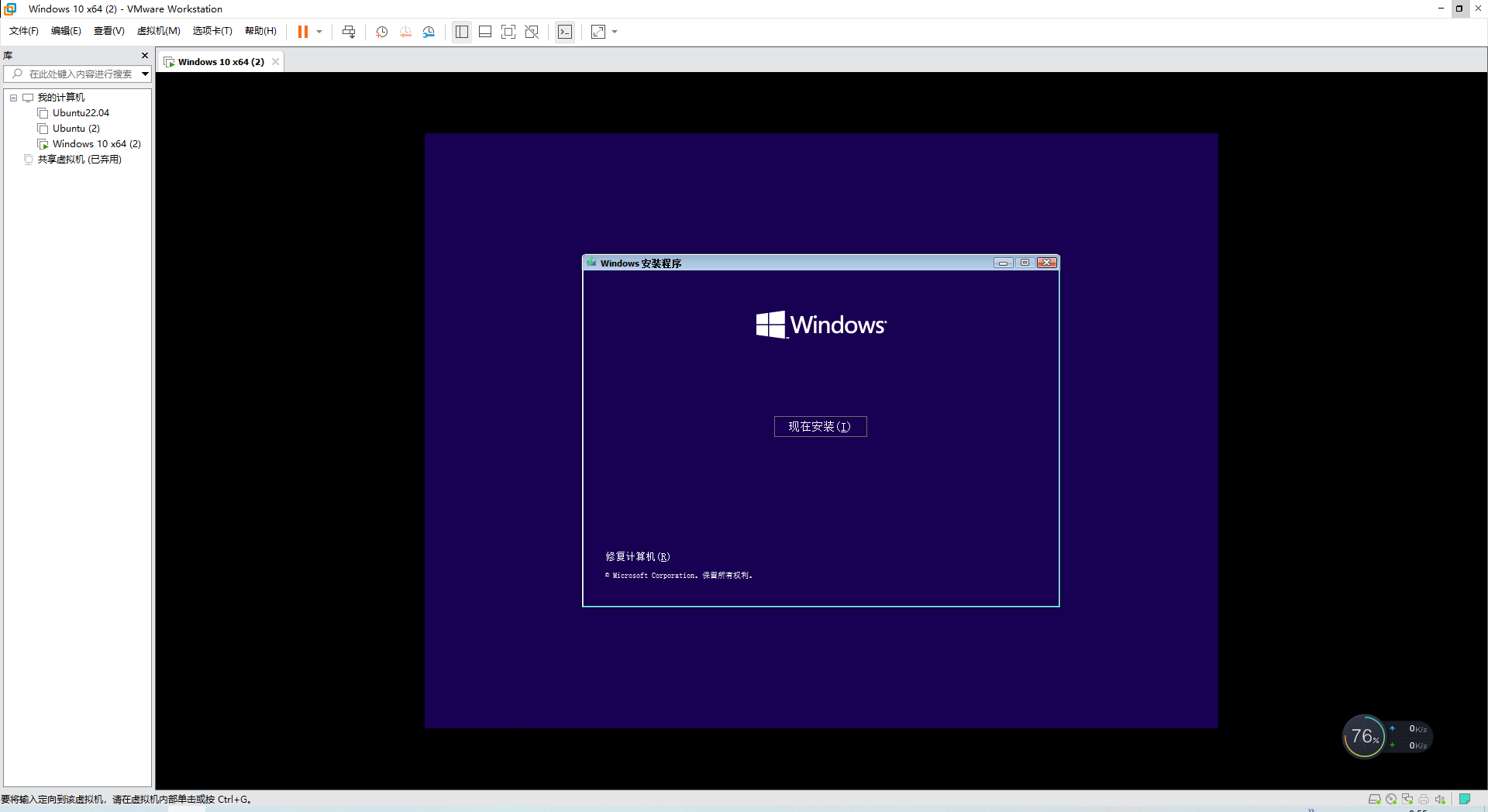Open the 编辑(E) menu

(x=66, y=31)
